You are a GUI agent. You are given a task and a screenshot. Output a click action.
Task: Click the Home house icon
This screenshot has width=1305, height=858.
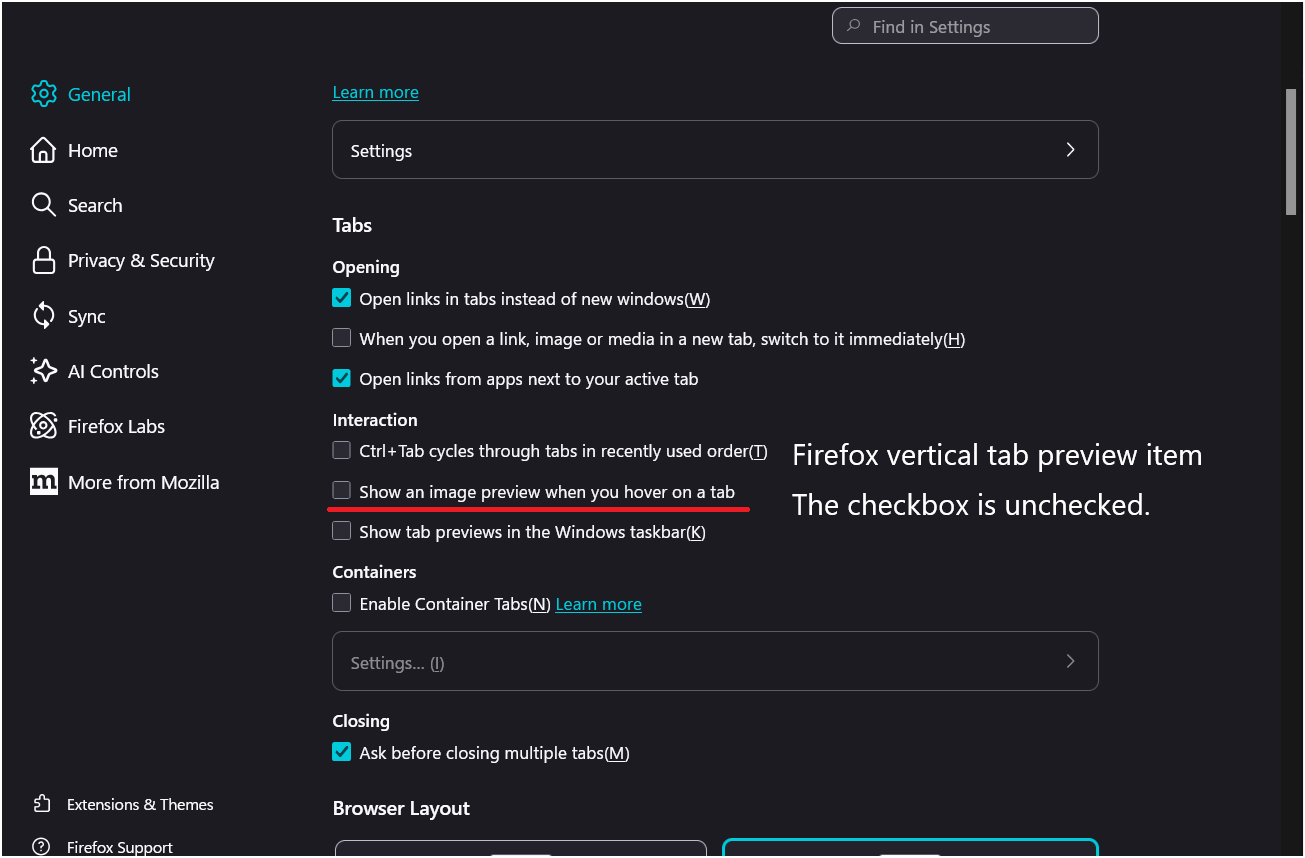pos(43,150)
